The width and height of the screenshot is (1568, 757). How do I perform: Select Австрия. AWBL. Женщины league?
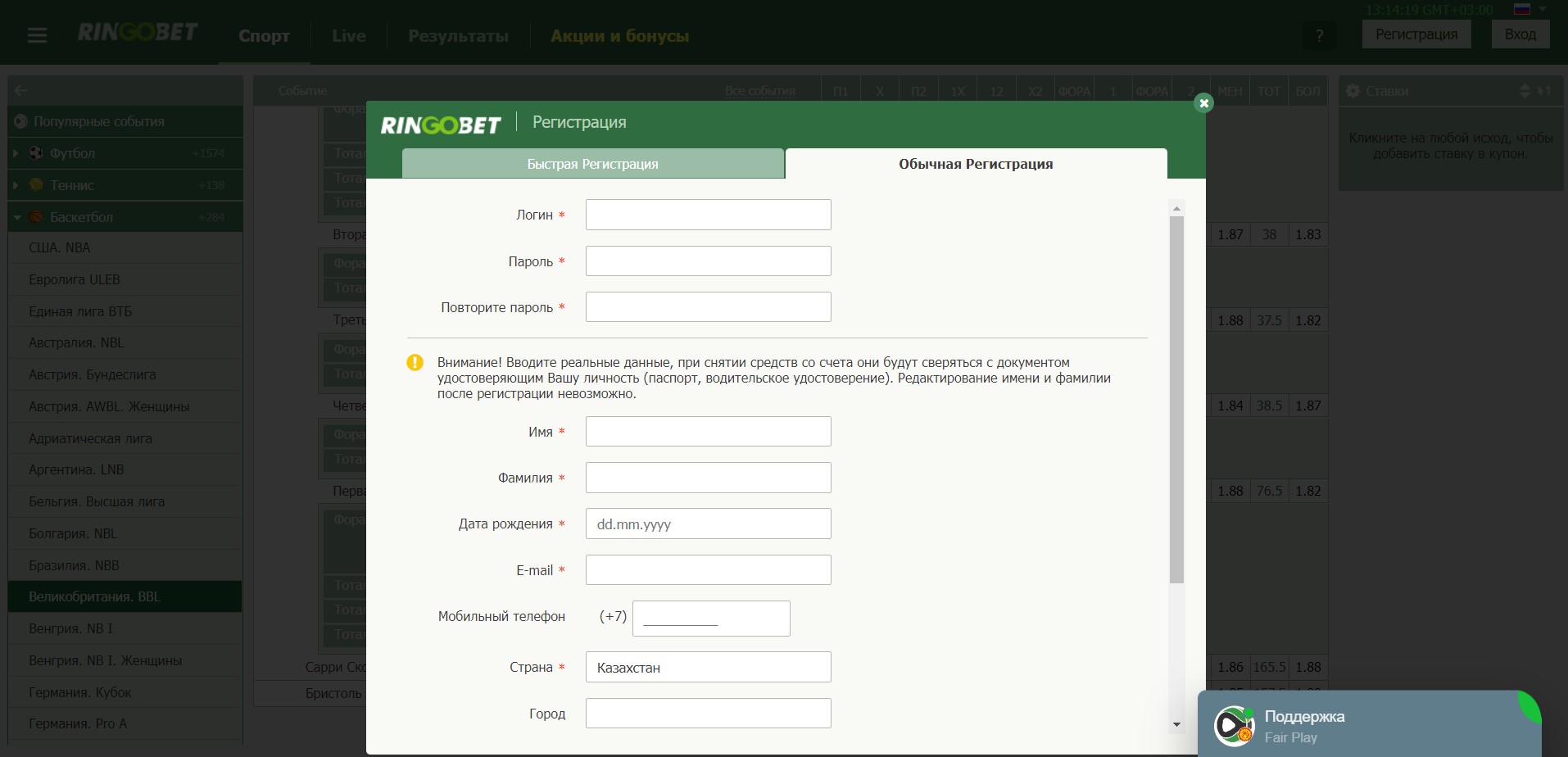click(125, 406)
